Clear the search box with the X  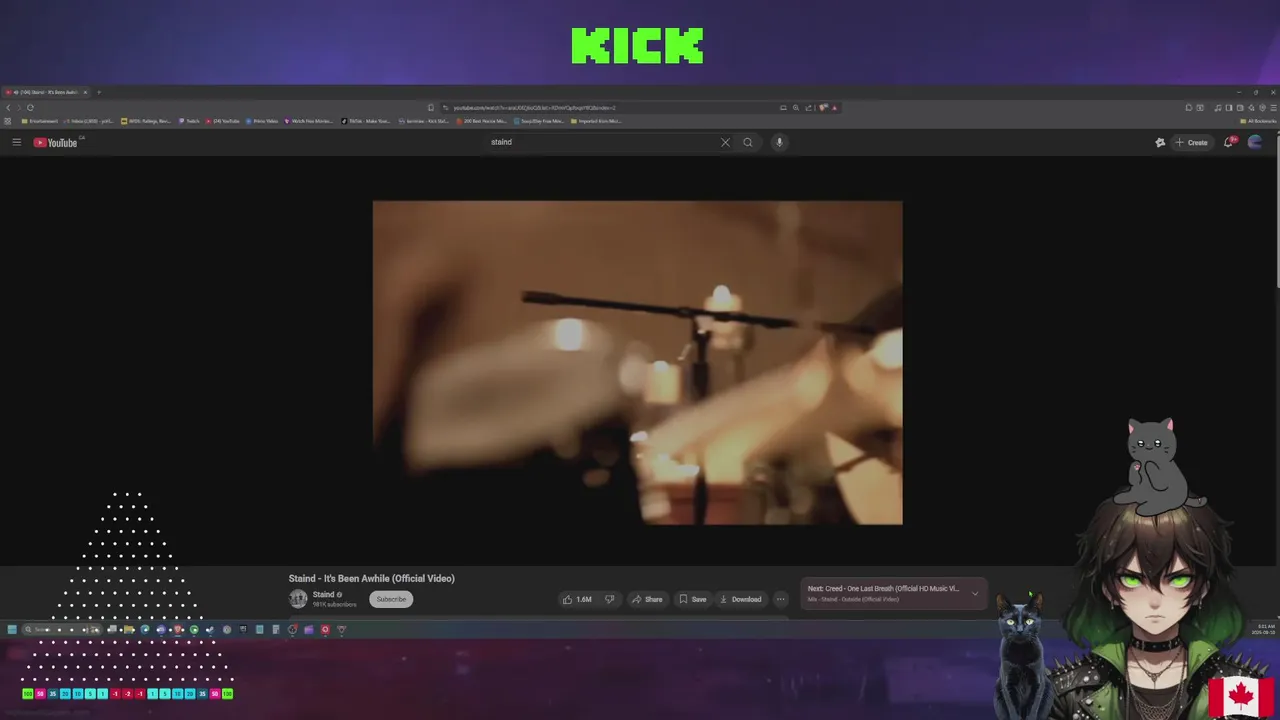pyautogui.click(x=725, y=142)
